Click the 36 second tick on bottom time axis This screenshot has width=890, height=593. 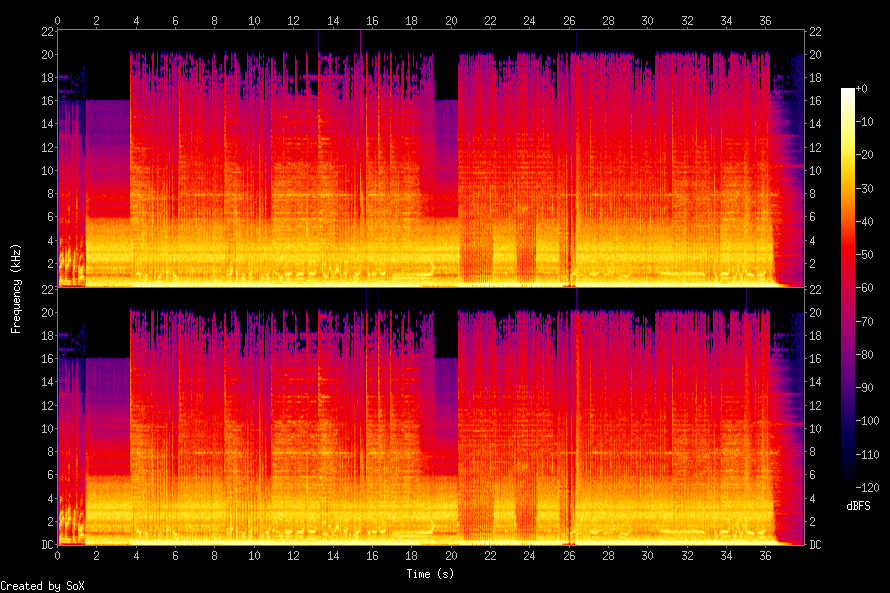pos(766,555)
